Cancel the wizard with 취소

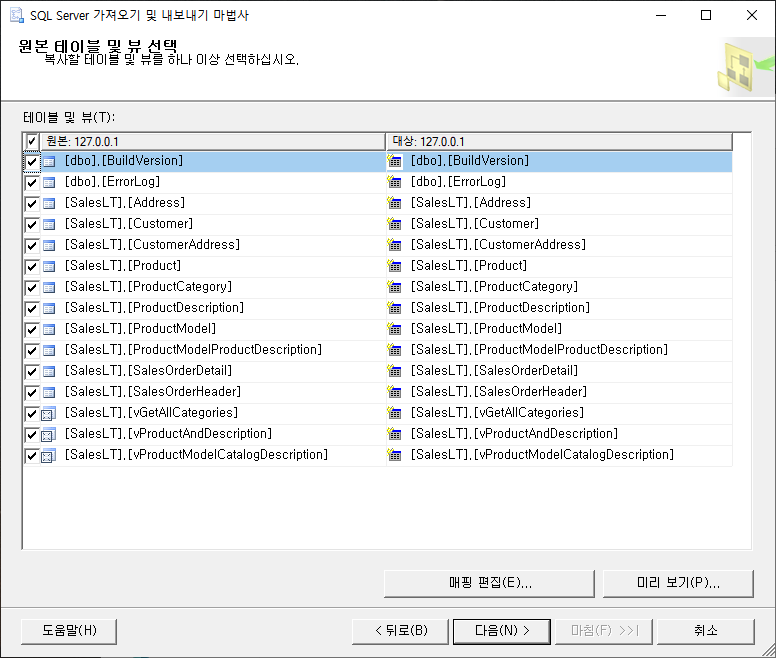point(705,631)
